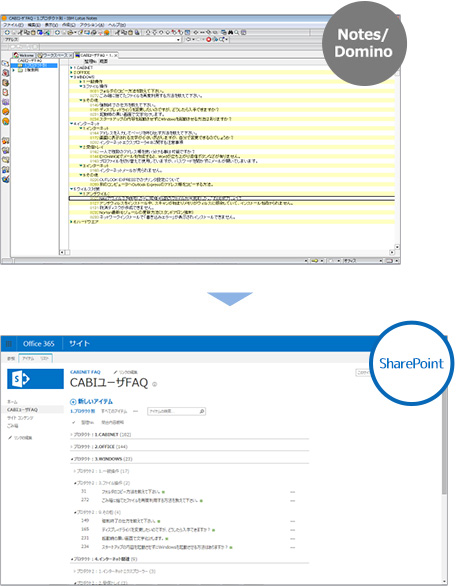Open the ellipsis menu for item 165
The height and width of the screenshot is (586, 456).
click(292, 530)
